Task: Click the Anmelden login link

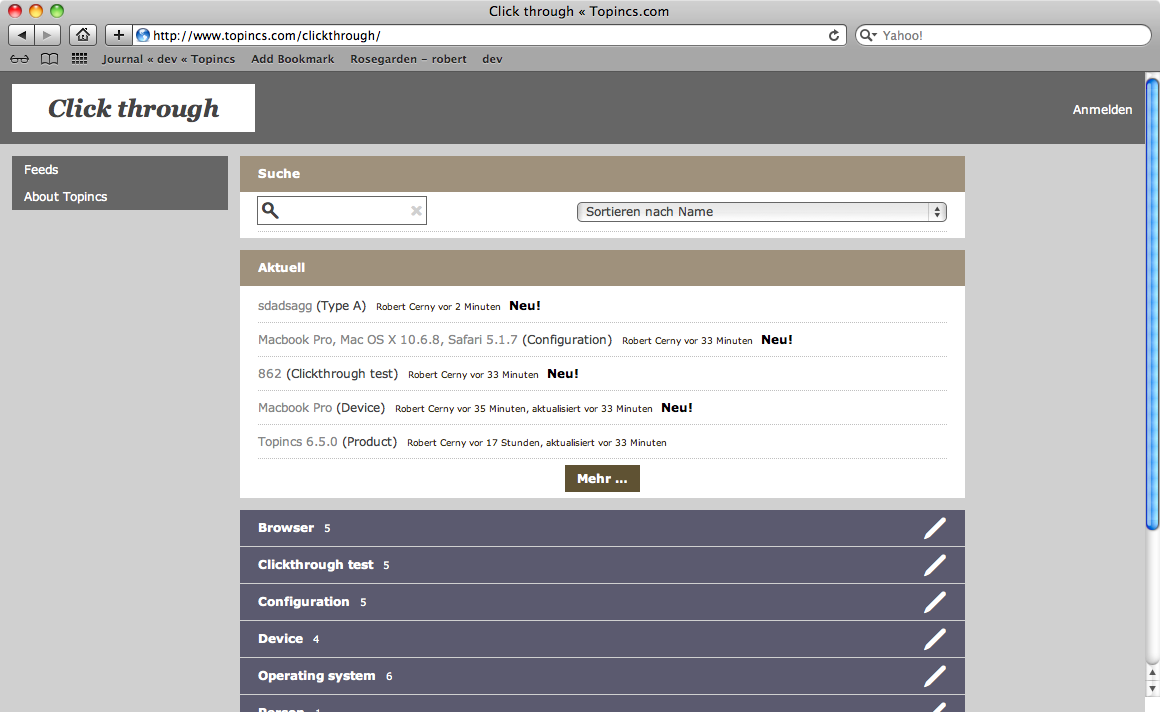Action: pyautogui.click(x=1102, y=110)
